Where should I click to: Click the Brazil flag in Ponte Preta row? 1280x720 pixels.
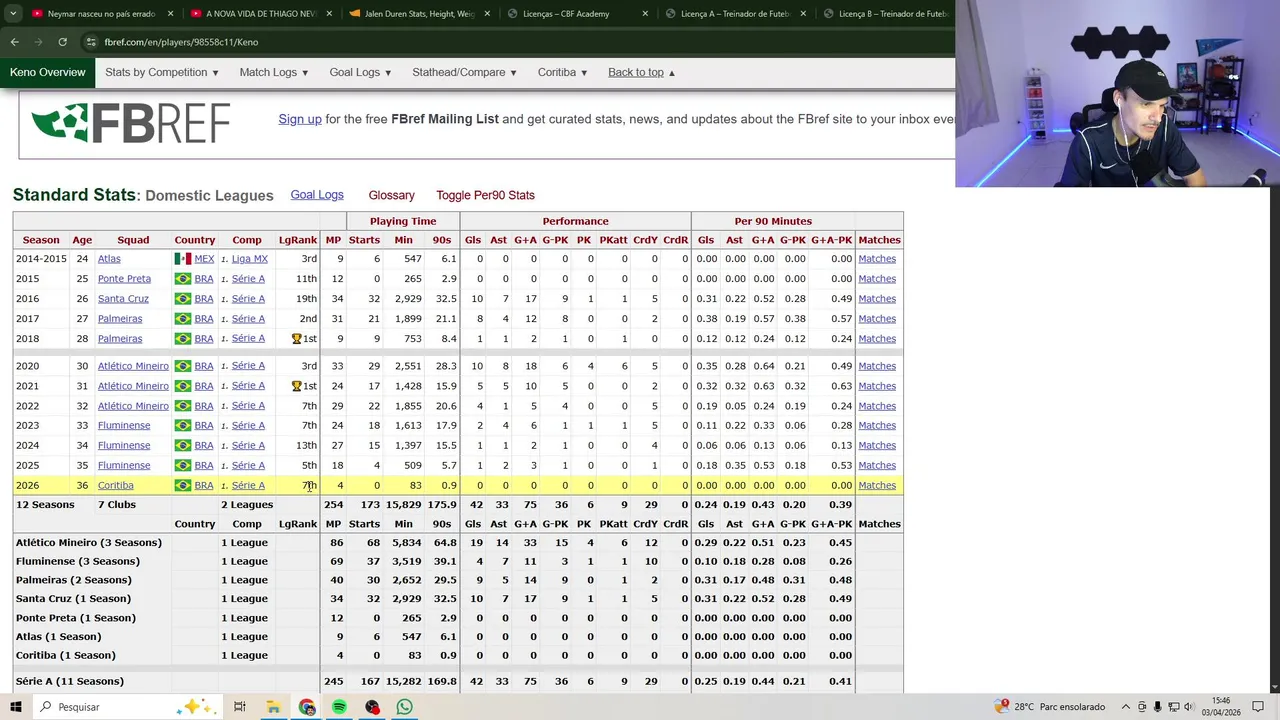(182, 279)
